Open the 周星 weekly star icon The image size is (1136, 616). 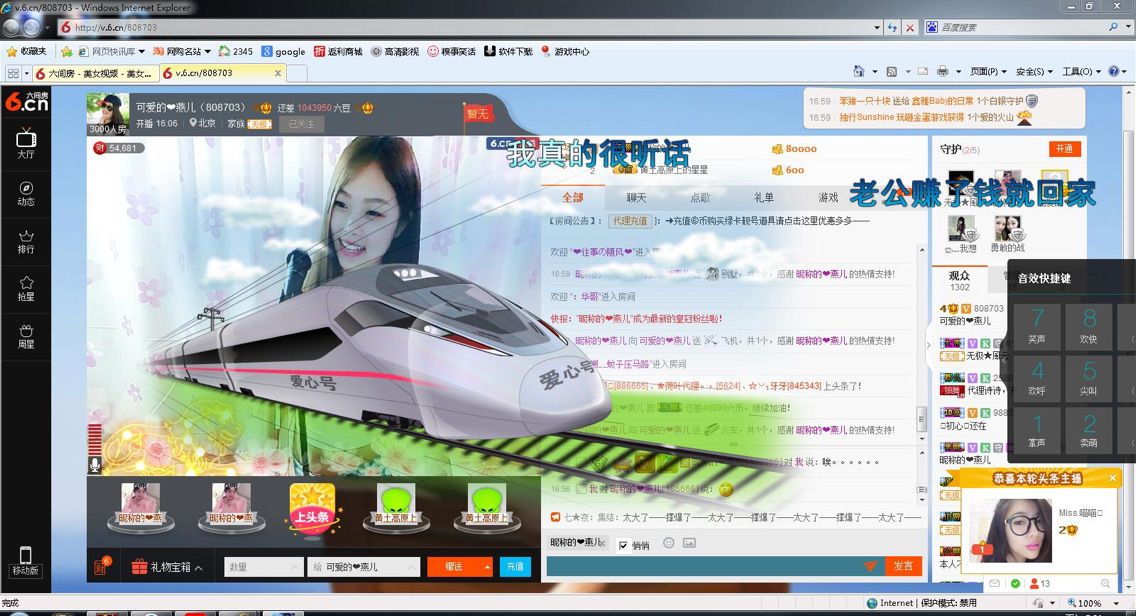pyautogui.click(x=25, y=336)
